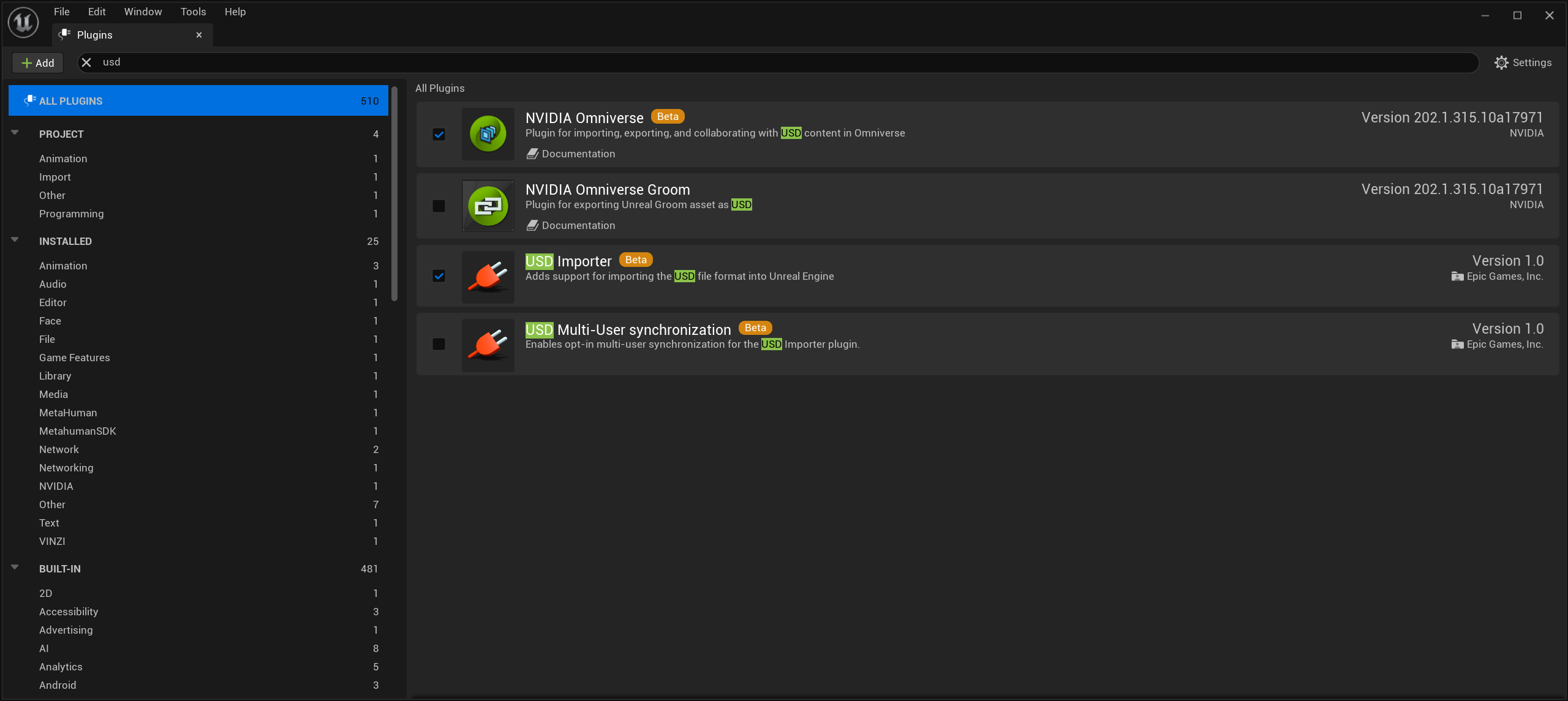The image size is (1568, 701).
Task: Click the NVIDIA Omniverse Groom plugin icon
Action: [x=488, y=206]
